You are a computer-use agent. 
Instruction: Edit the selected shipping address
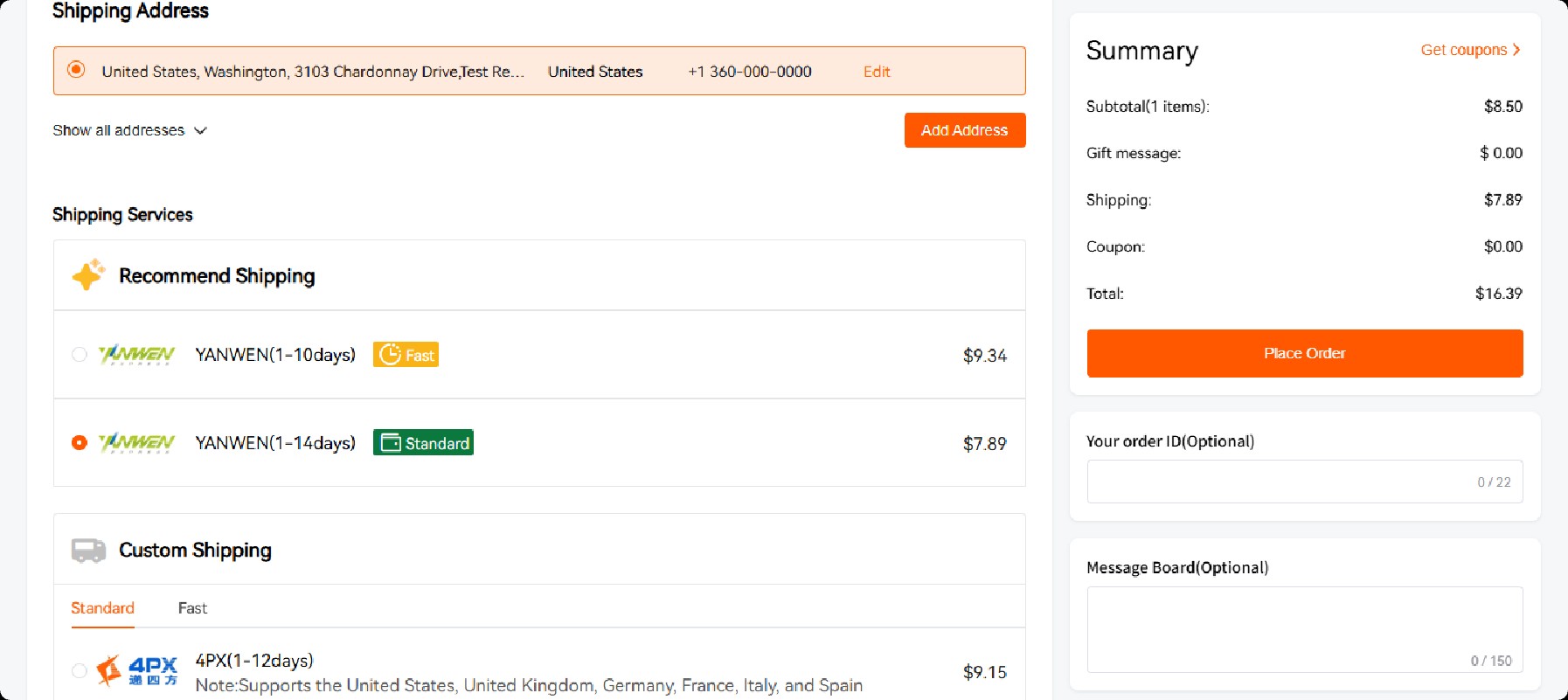pos(876,72)
